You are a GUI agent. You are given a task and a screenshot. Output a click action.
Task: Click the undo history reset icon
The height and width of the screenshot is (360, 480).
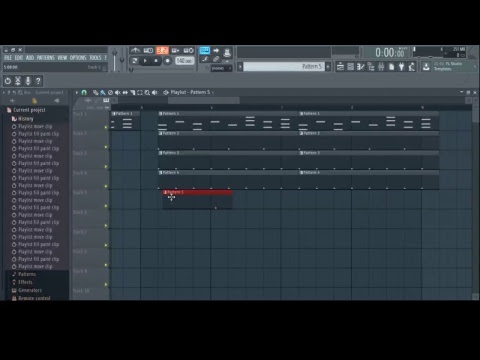click(8, 81)
